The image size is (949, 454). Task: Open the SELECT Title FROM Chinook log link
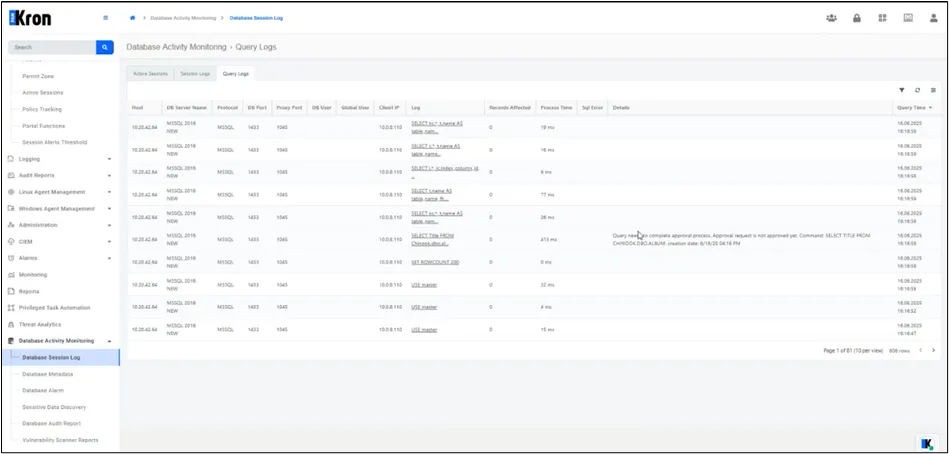coord(432,240)
